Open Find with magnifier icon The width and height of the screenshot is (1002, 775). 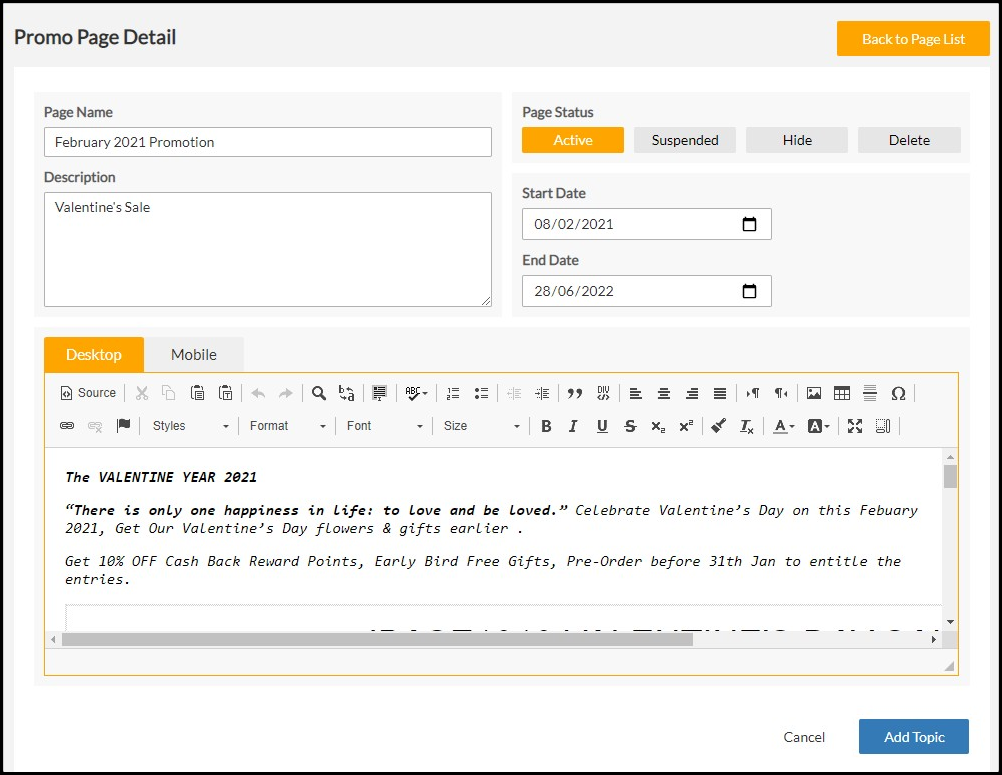click(318, 393)
